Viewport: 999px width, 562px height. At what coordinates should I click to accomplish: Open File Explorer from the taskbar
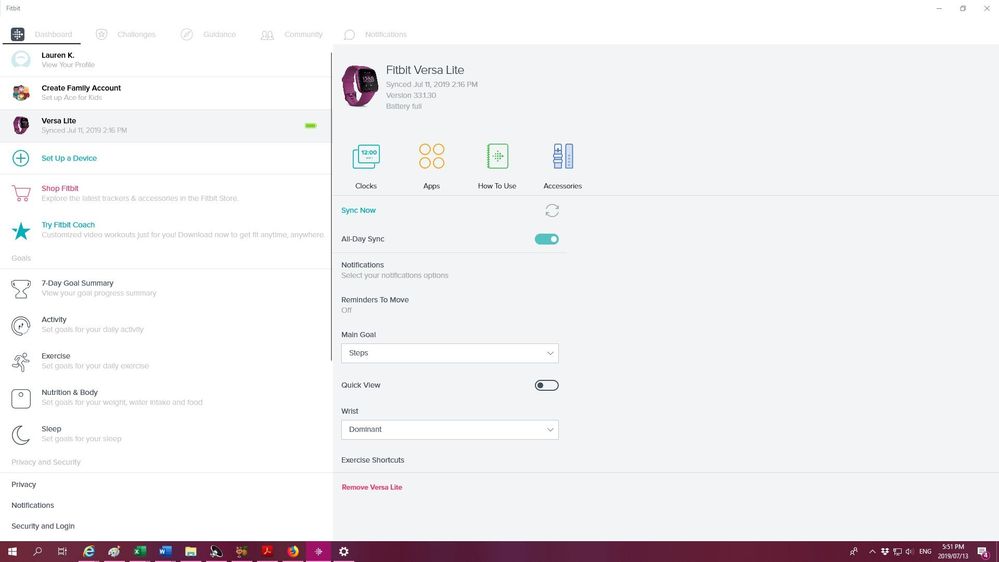[x=190, y=552]
